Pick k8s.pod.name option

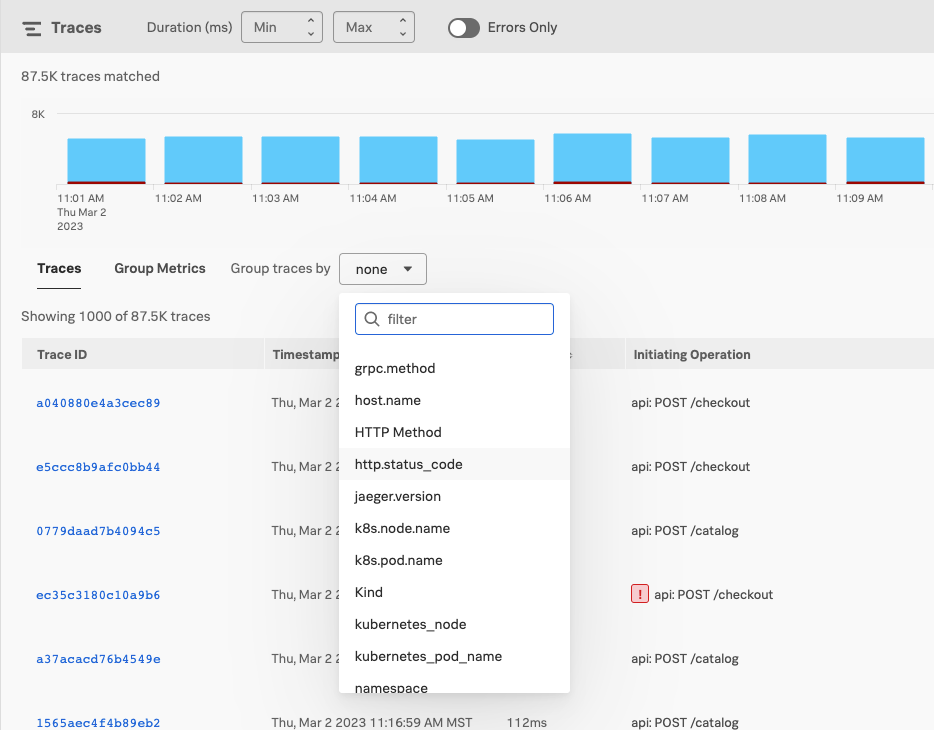pyautogui.click(x=454, y=560)
